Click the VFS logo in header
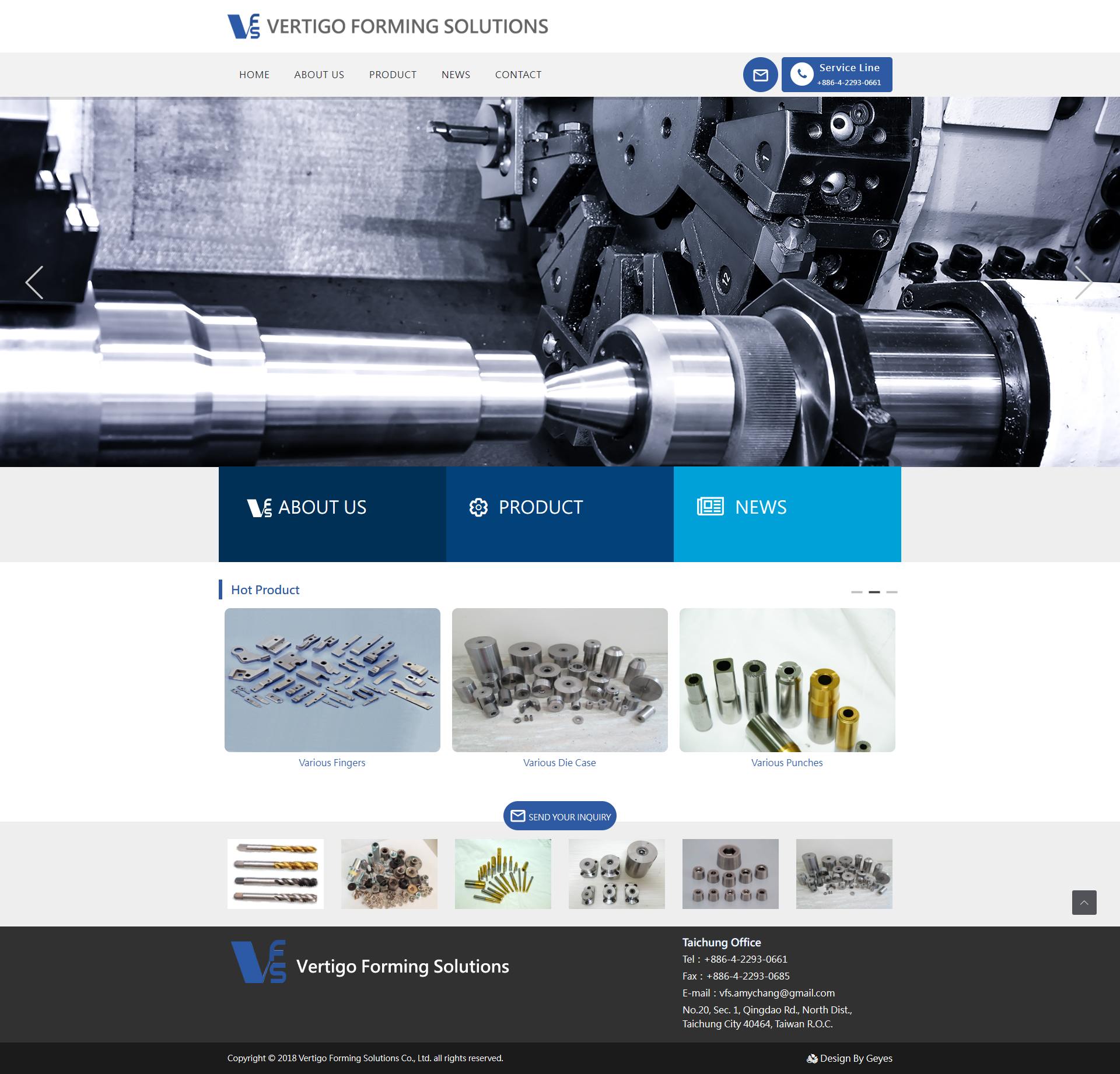 click(x=244, y=26)
